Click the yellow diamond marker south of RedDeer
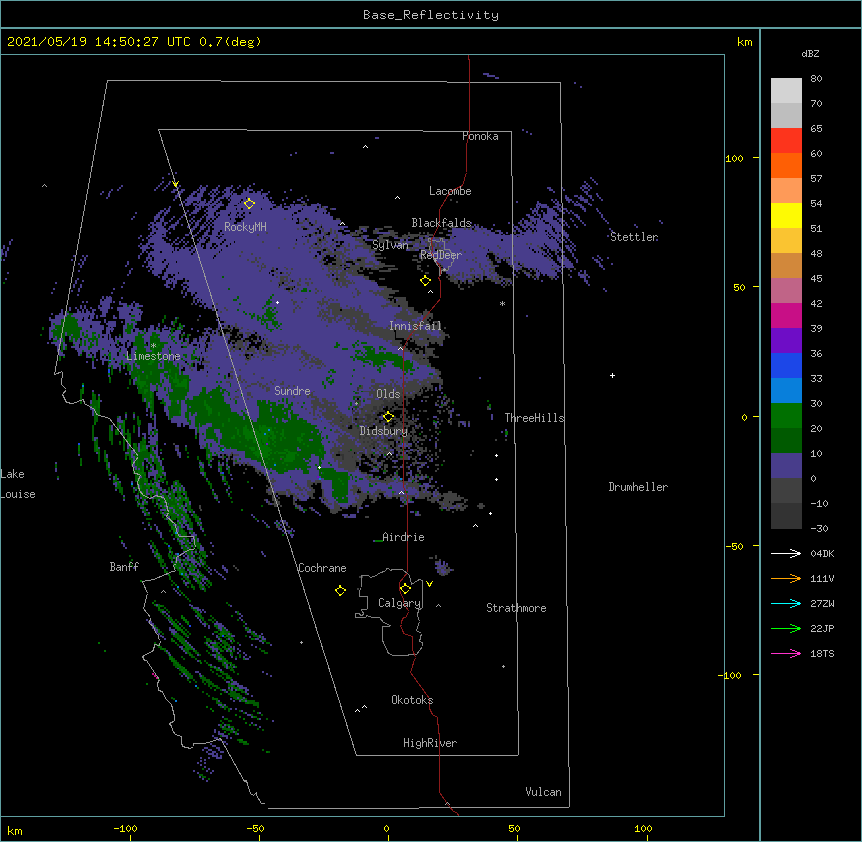862x842 pixels. [426, 281]
